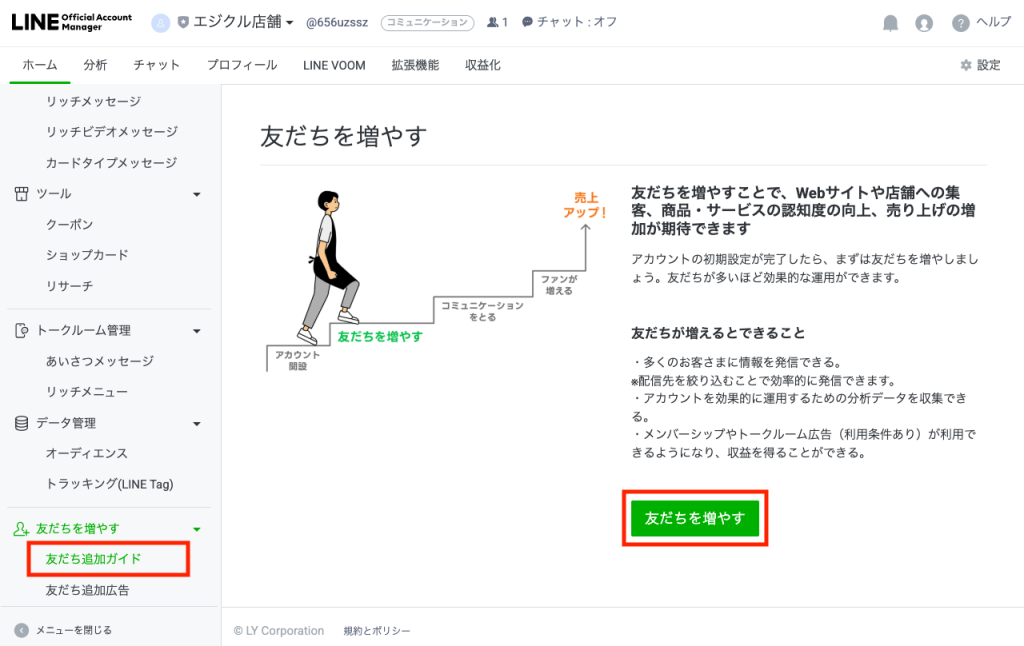Open the notifications bell icon
Viewport: 1024px width, 646px height.
coord(890,24)
